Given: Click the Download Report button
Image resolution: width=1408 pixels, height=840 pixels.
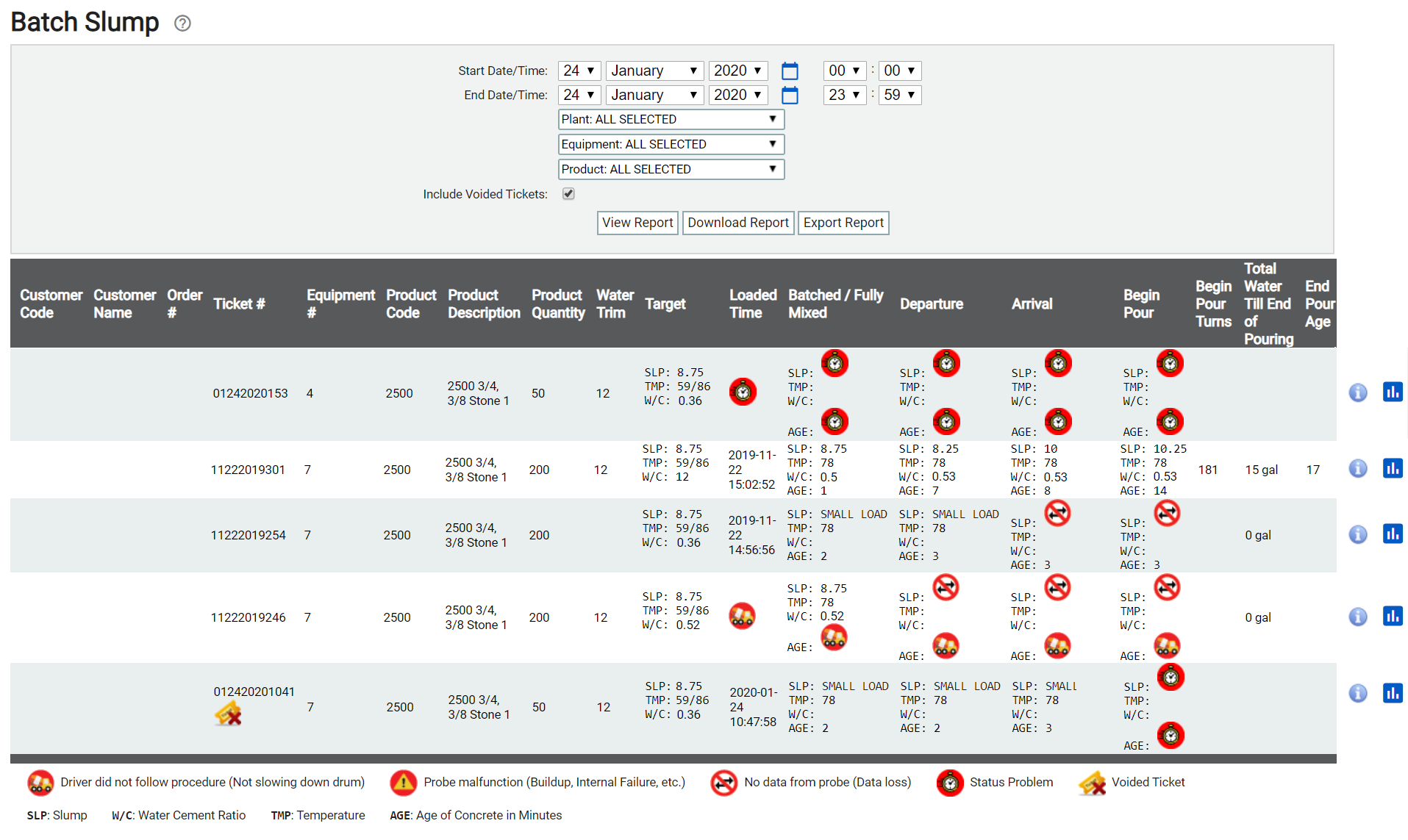Looking at the screenshot, I should (737, 223).
